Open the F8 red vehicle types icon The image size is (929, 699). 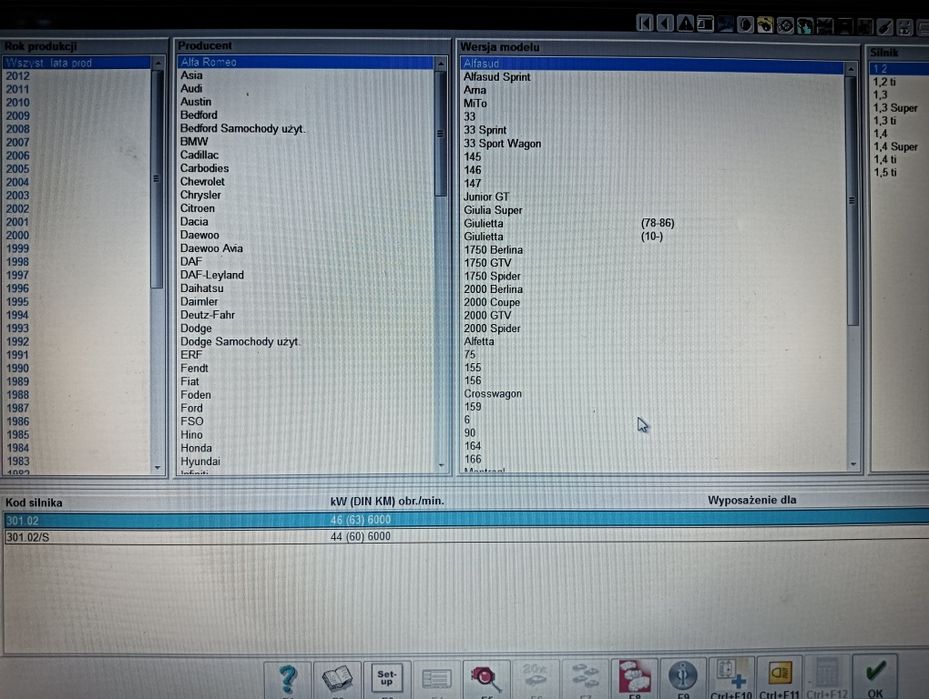click(634, 679)
